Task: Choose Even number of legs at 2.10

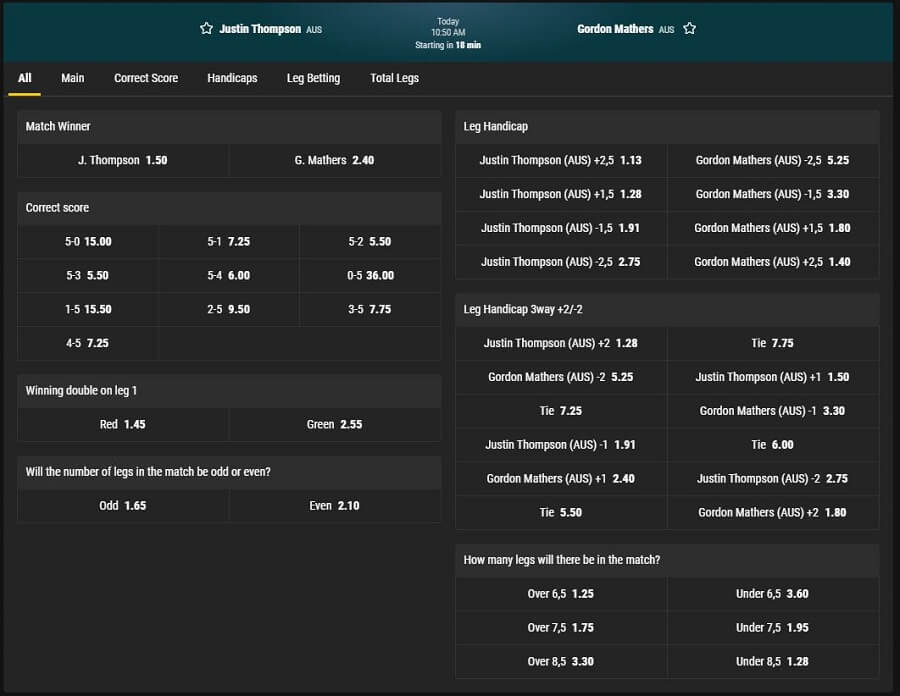Action: [335, 506]
